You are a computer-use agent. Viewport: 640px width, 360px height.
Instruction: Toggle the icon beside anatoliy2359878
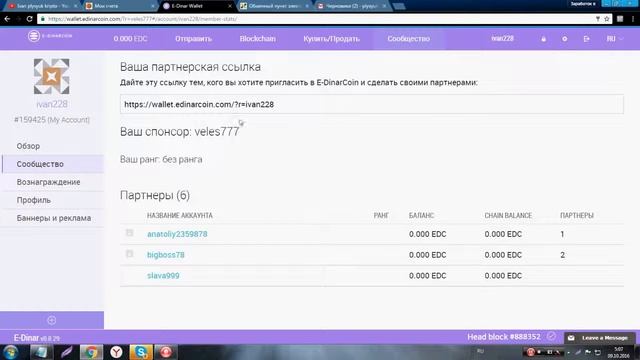click(129, 233)
